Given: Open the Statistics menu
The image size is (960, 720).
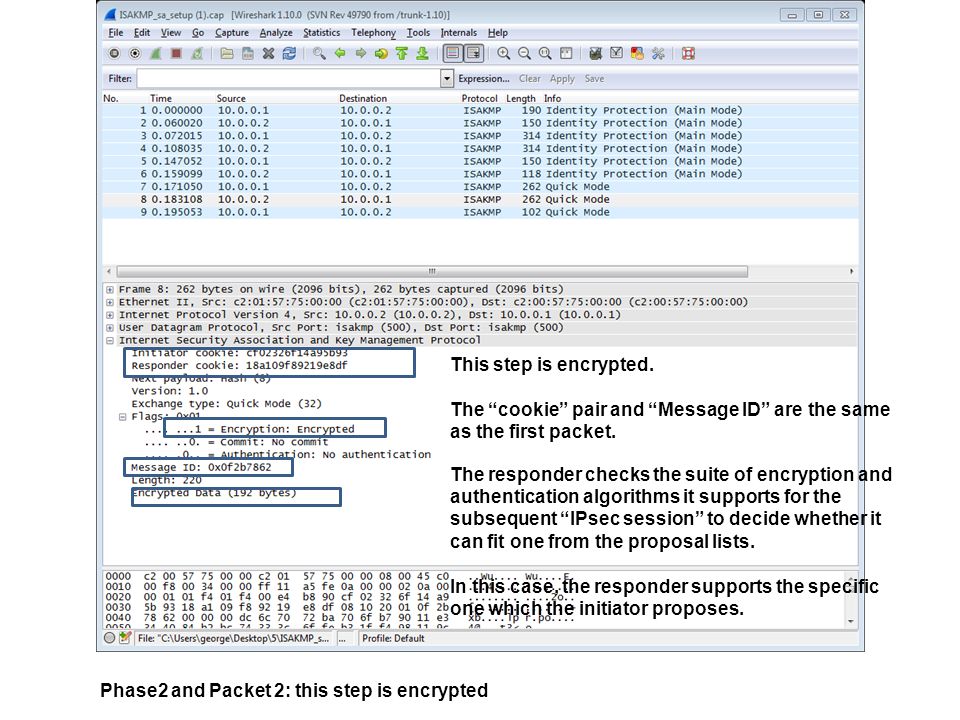Looking at the screenshot, I should click(x=321, y=32).
